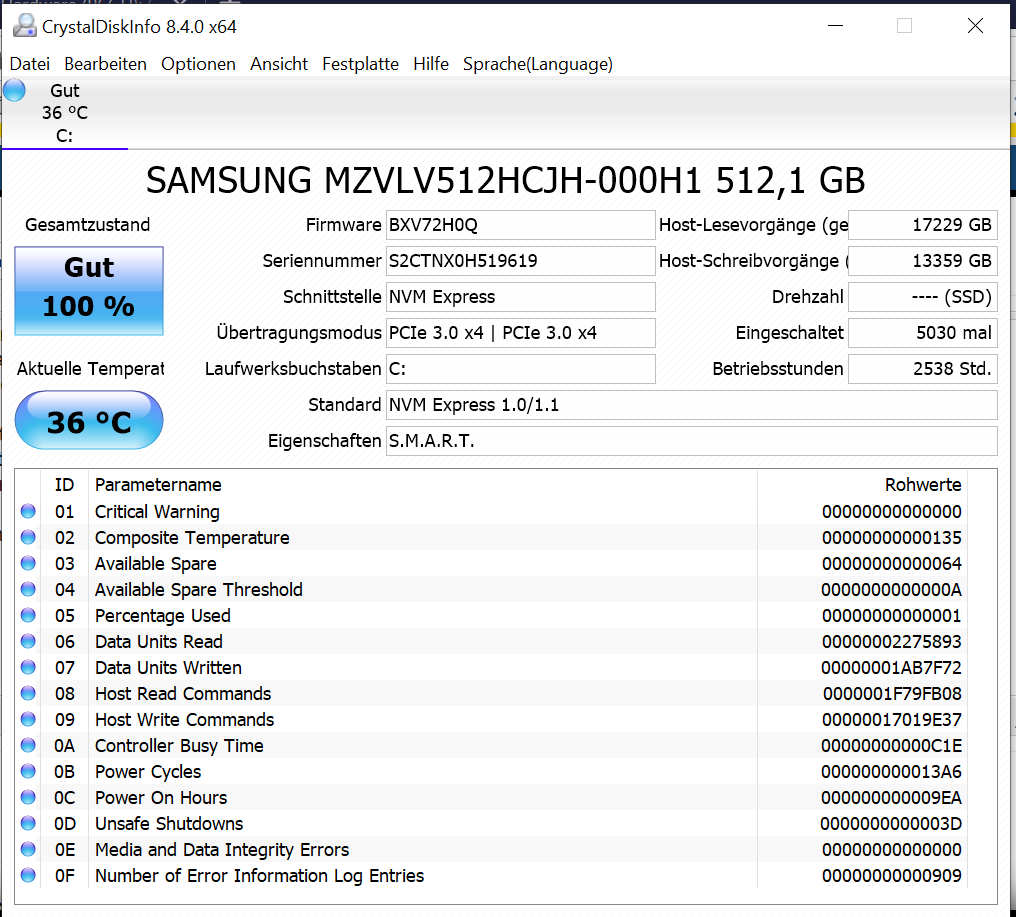Click status orb of Available Spare row
Image resolution: width=1016 pixels, height=917 pixels.
[x=28, y=563]
